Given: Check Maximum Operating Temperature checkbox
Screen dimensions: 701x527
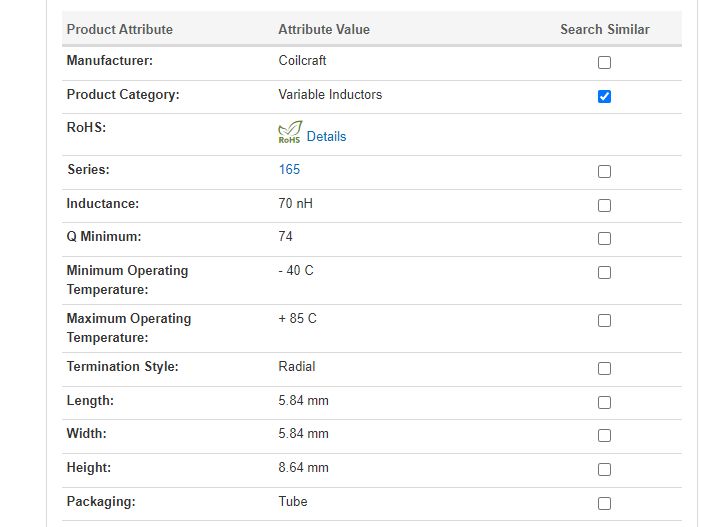Looking at the screenshot, I should pyautogui.click(x=604, y=321).
